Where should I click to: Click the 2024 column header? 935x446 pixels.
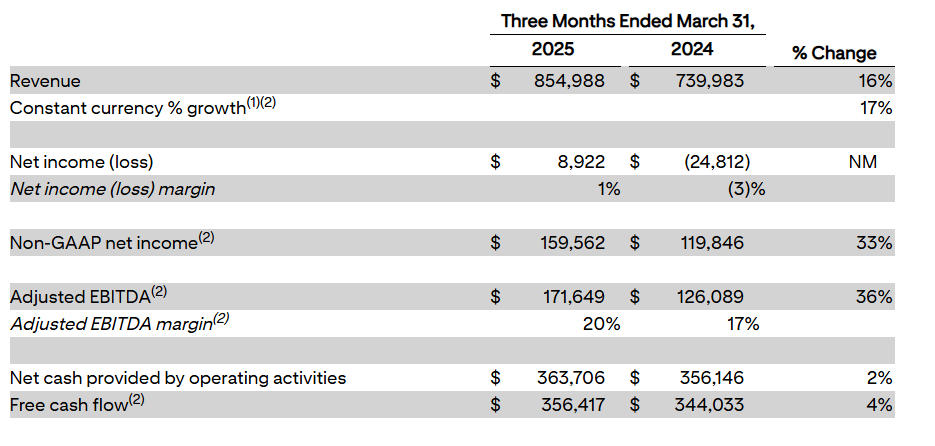[693, 49]
